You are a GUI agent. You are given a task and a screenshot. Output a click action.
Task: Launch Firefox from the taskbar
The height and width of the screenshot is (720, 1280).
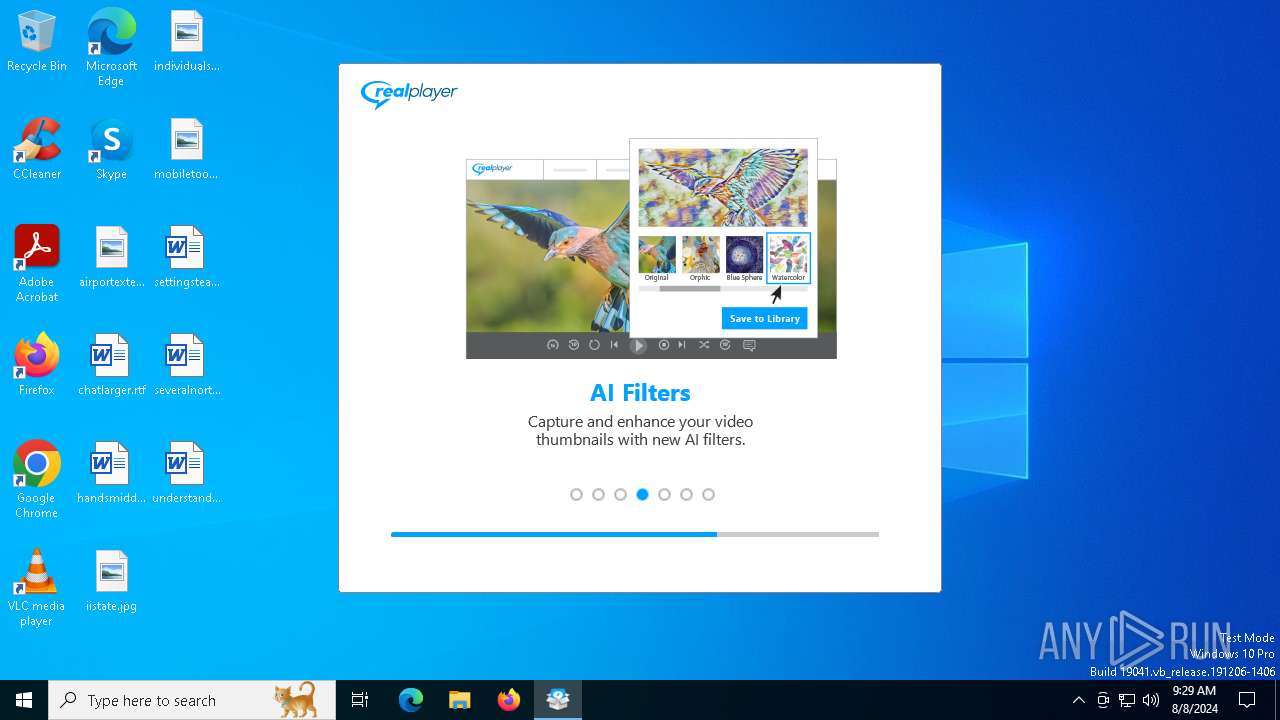click(509, 700)
